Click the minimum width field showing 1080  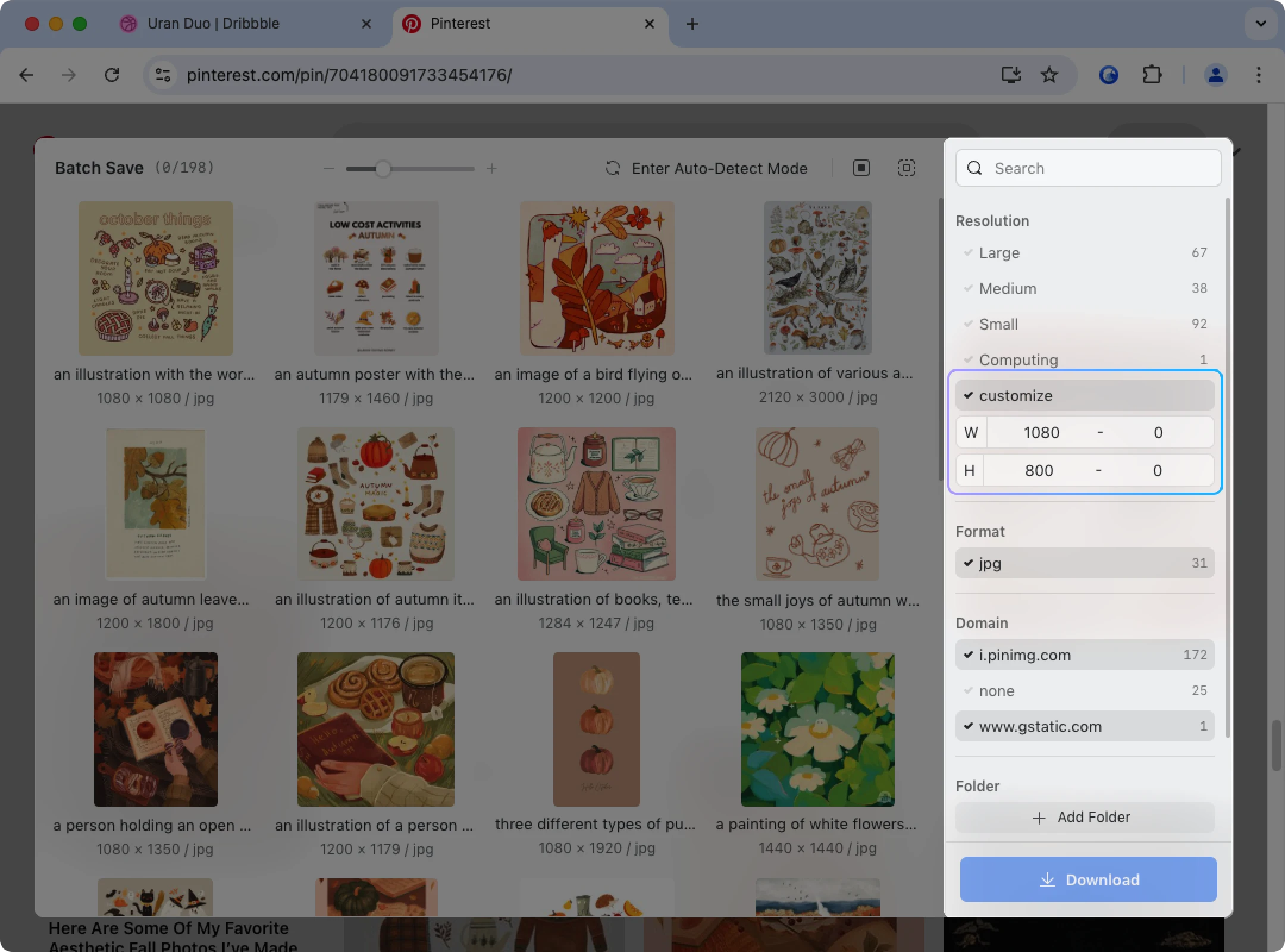(1041, 433)
